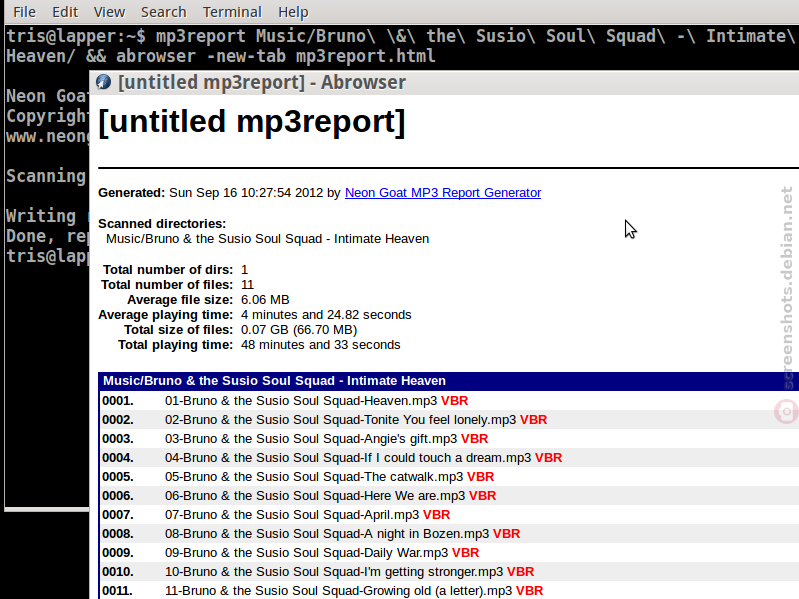
Task: Click the Abrowser window title text
Action: (262, 82)
